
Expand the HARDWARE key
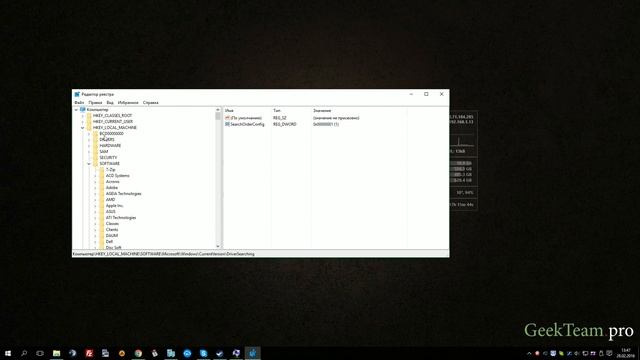coord(89,146)
